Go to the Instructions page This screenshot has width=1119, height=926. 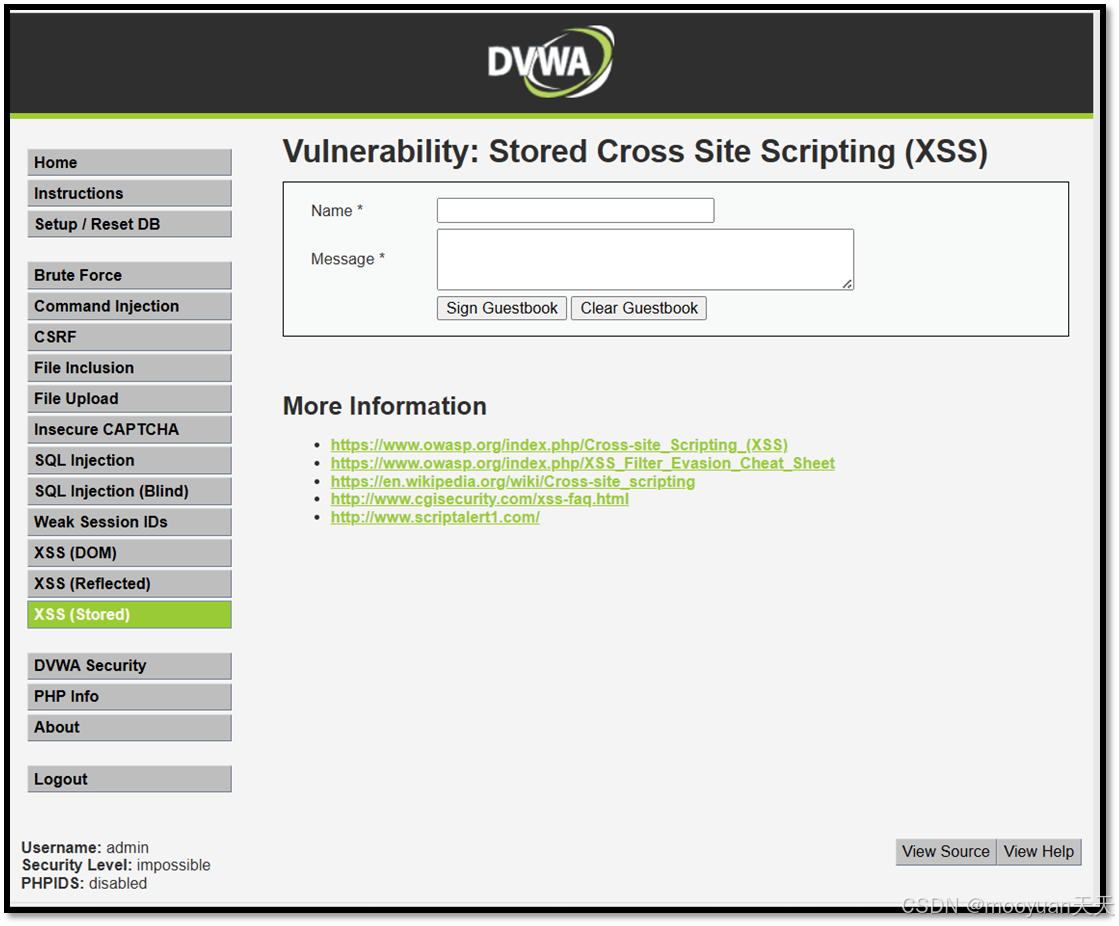129,193
